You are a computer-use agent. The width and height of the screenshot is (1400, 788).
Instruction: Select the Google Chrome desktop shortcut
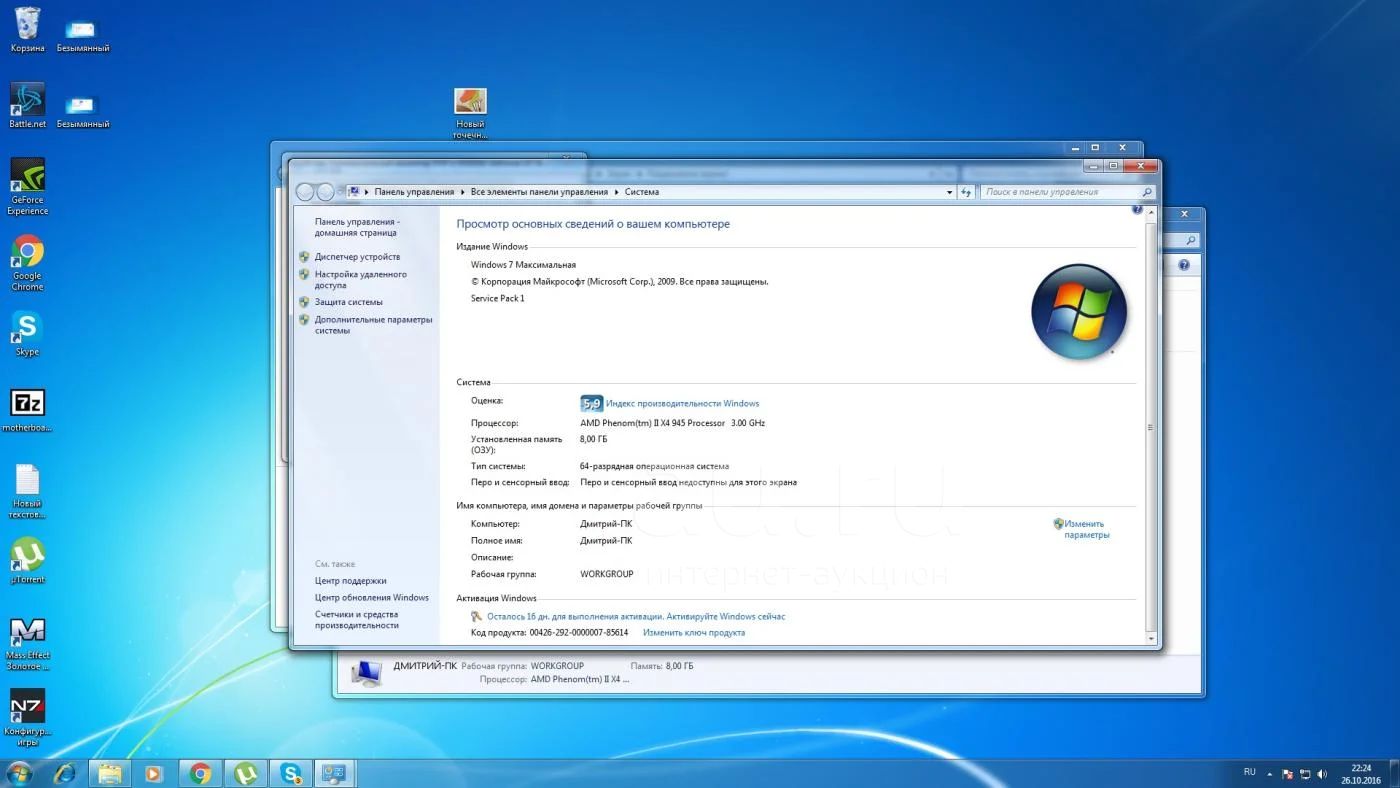27,262
